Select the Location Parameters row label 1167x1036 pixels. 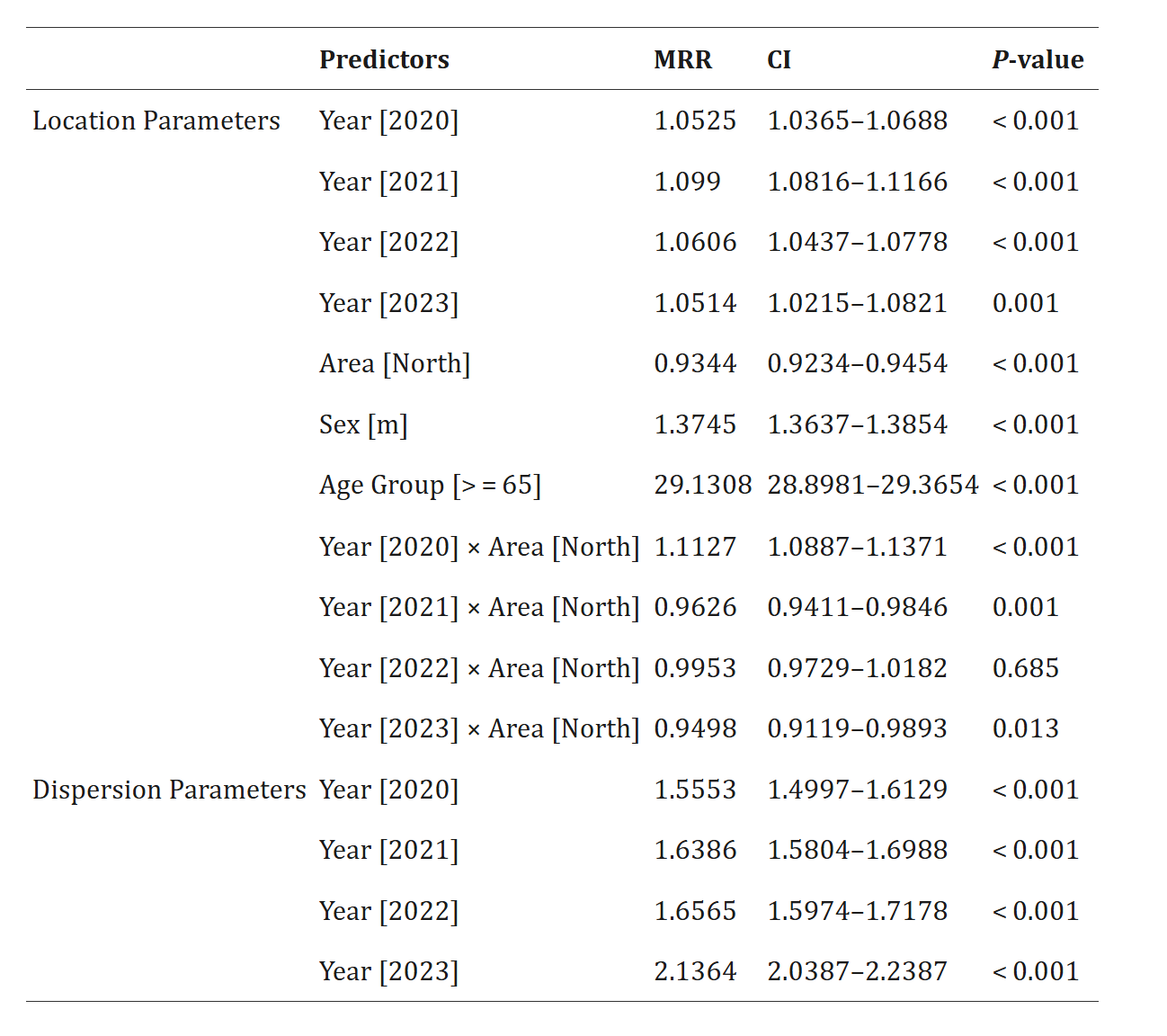click(x=156, y=121)
